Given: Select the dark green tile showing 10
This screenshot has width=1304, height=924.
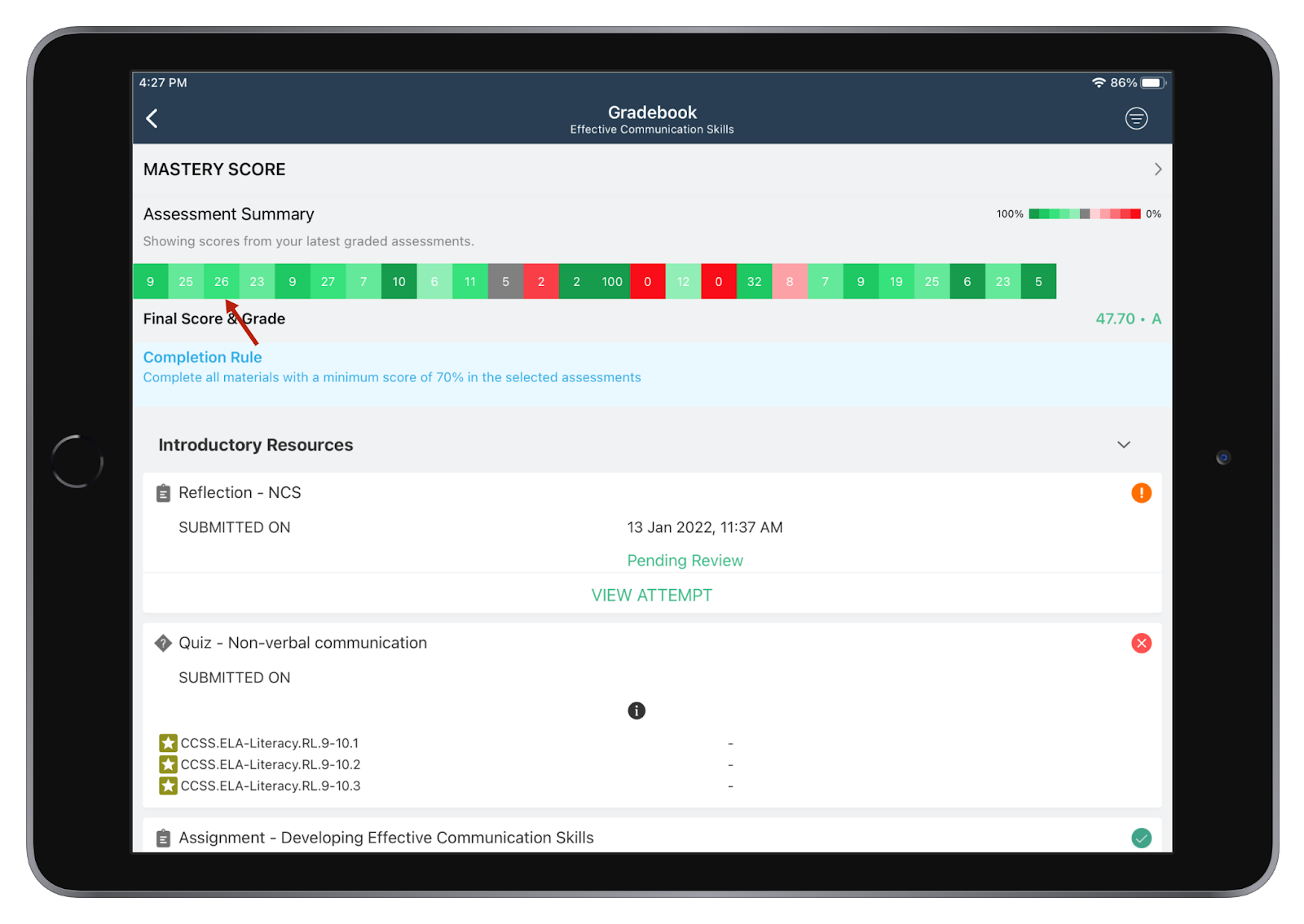Looking at the screenshot, I should coord(399,282).
